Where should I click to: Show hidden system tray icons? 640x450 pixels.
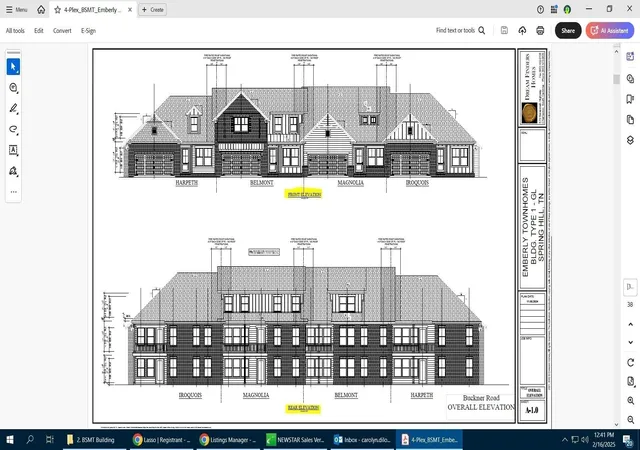coord(564,440)
